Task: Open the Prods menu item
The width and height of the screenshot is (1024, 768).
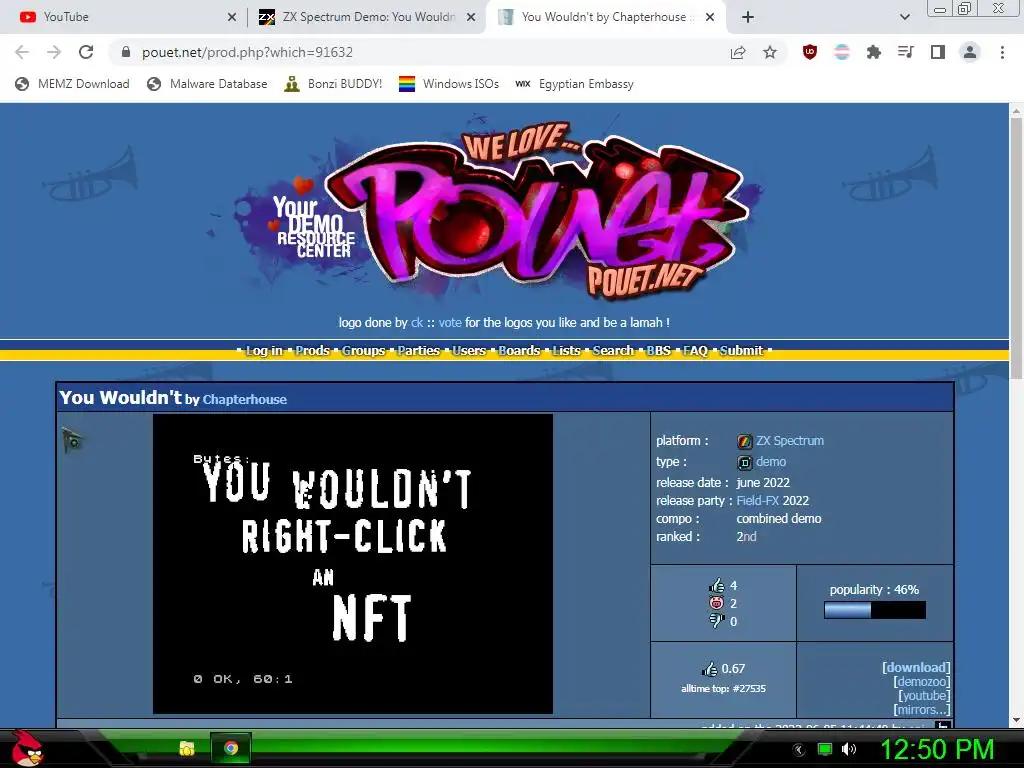Action: point(312,351)
